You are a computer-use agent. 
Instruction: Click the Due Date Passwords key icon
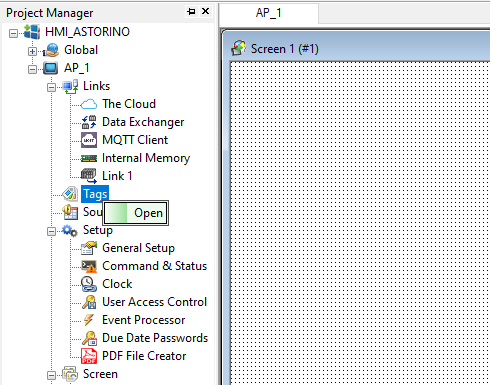(x=89, y=338)
